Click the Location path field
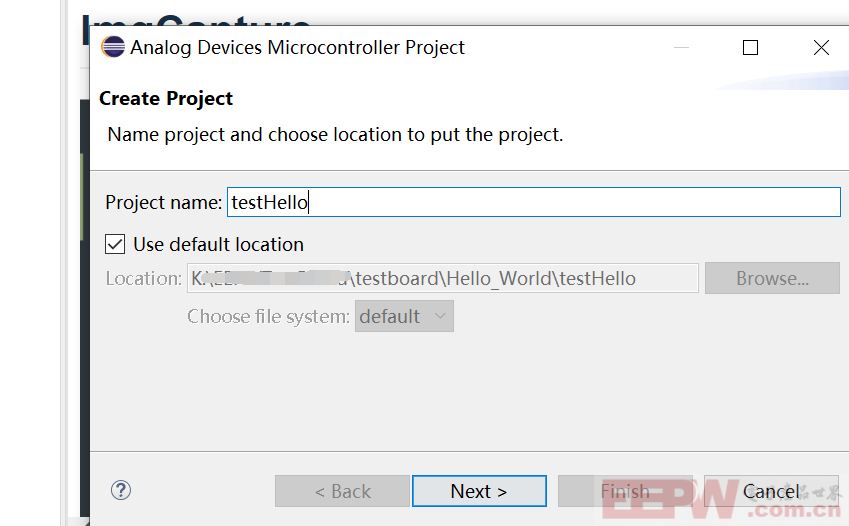Viewport: 849px width, 526px height. [x=442, y=278]
